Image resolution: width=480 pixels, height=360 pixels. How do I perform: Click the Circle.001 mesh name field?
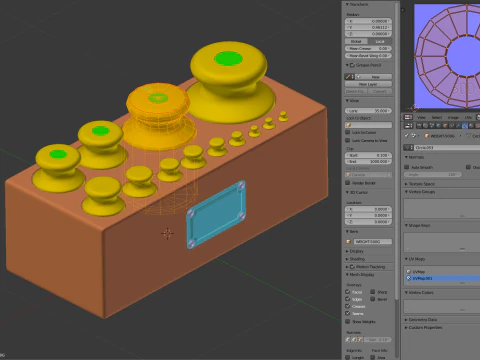coord(447,147)
